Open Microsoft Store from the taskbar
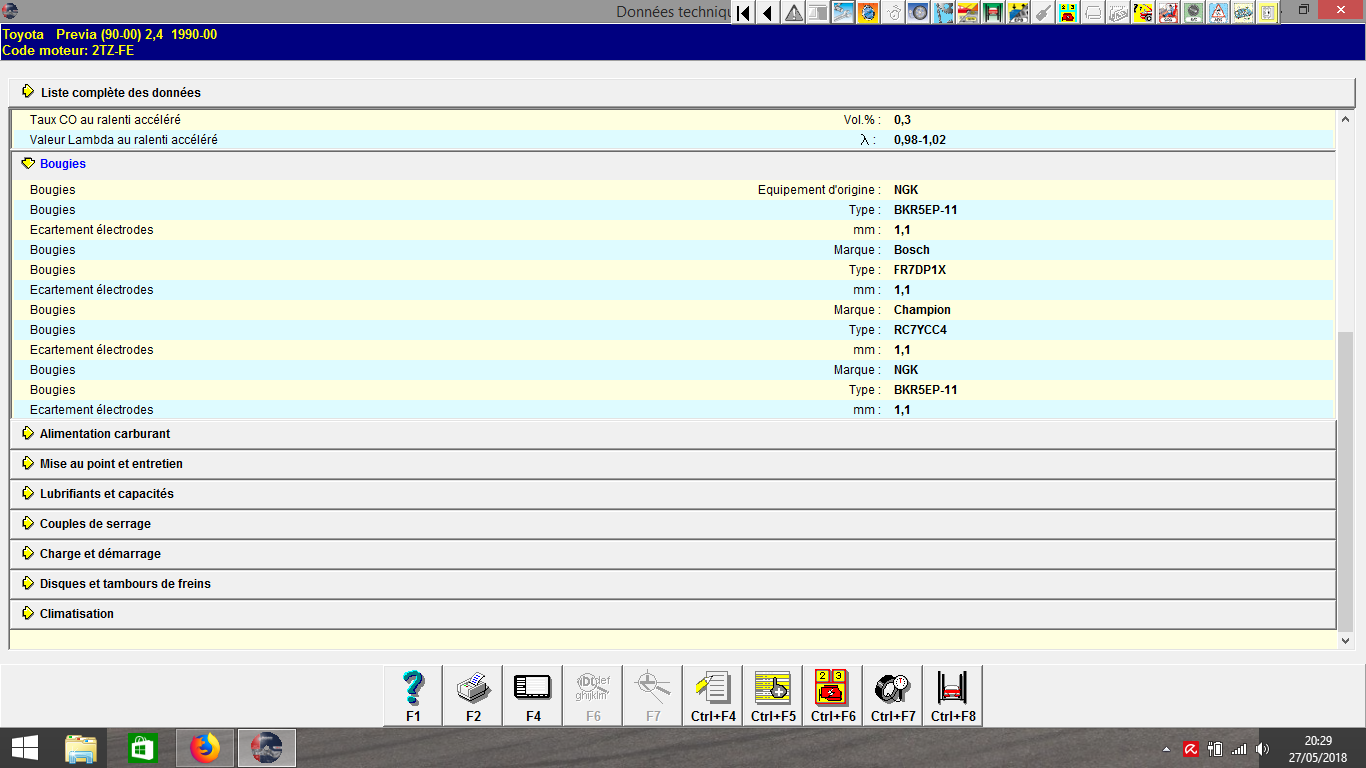 point(143,747)
